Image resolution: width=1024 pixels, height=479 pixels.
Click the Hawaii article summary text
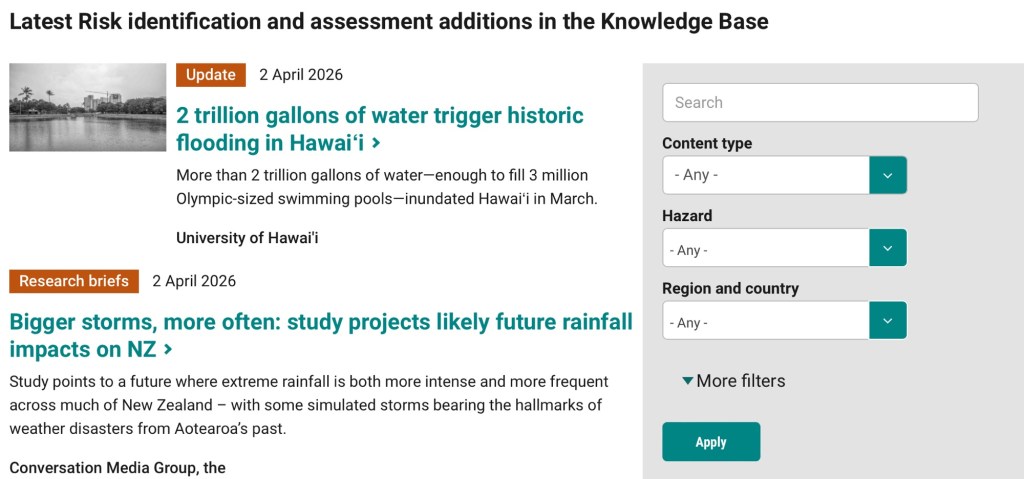[386, 187]
